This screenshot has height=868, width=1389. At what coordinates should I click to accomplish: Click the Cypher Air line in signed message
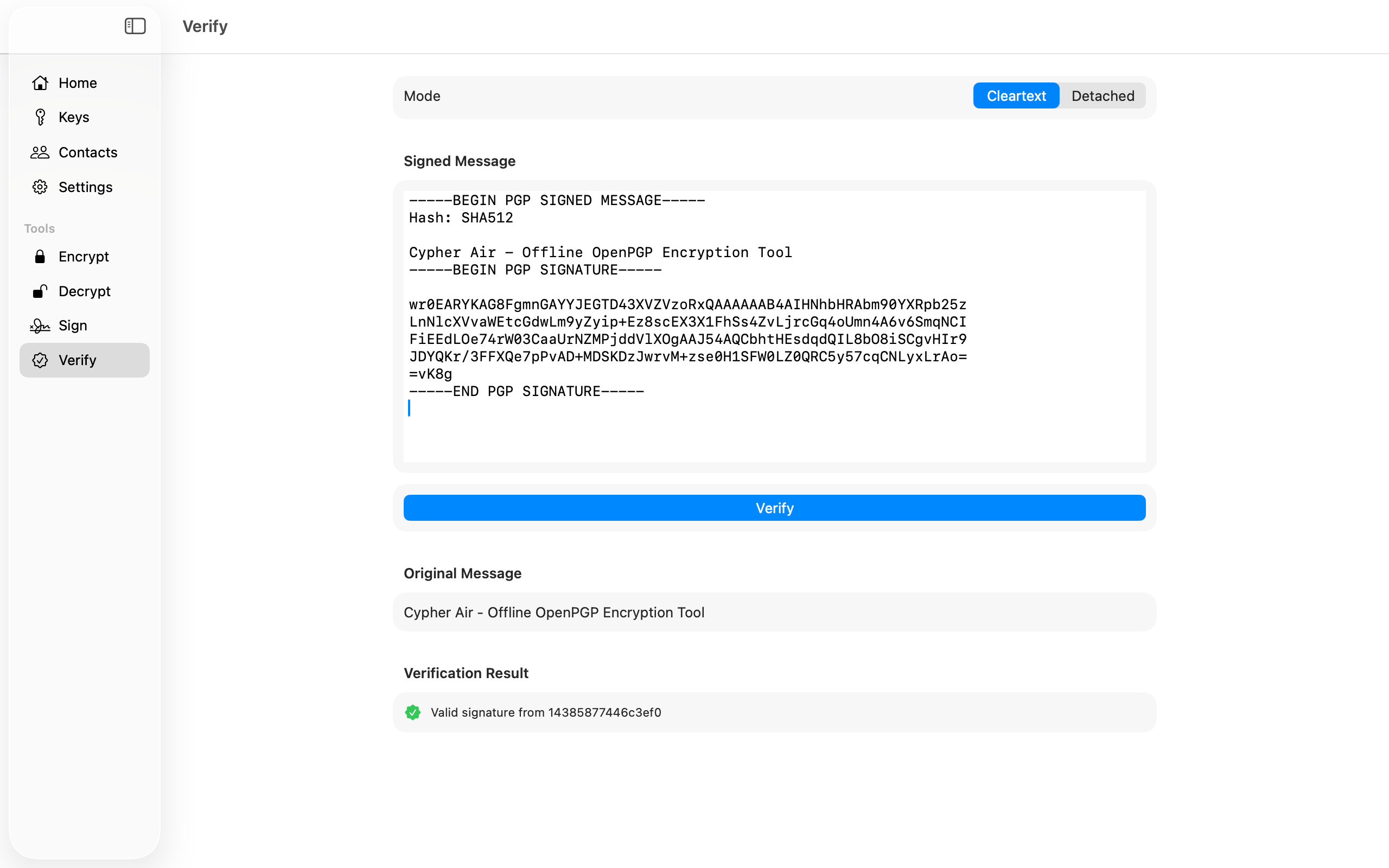pos(601,253)
